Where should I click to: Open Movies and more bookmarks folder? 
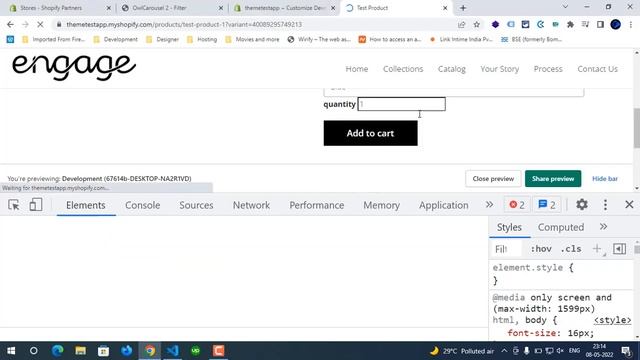(253, 39)
